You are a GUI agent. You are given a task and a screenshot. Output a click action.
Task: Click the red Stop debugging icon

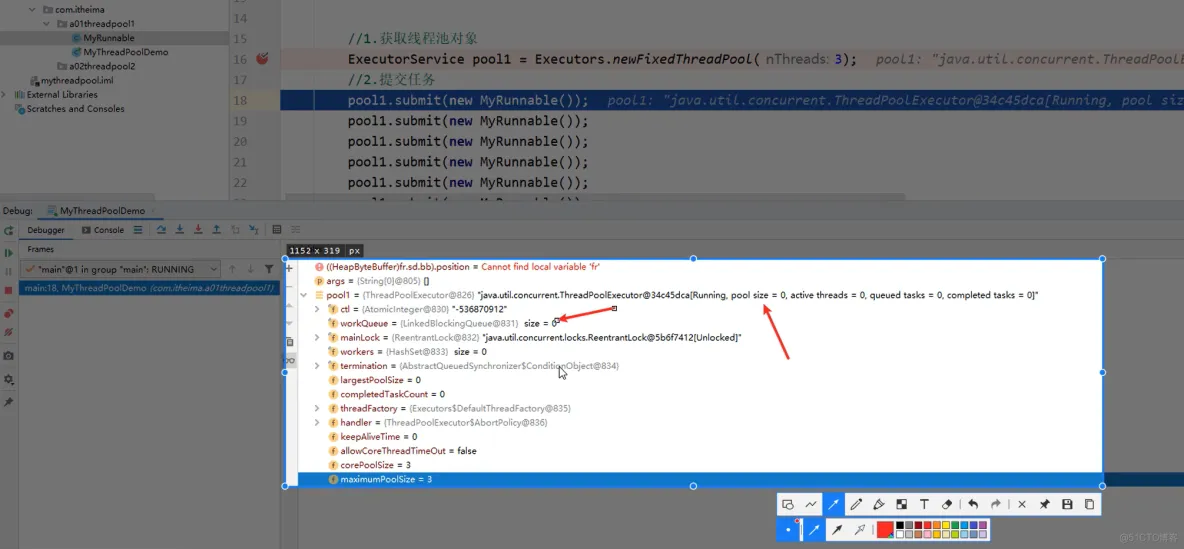8,290
